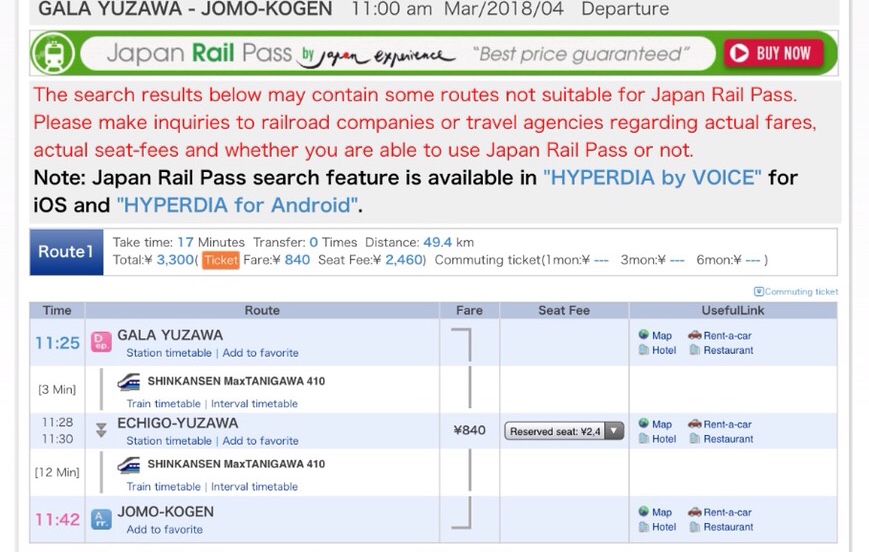Viewport: 869px width, 552px height.
Task: Open Interval timetable for the 12 Min segment
Action: pos(254,487)
